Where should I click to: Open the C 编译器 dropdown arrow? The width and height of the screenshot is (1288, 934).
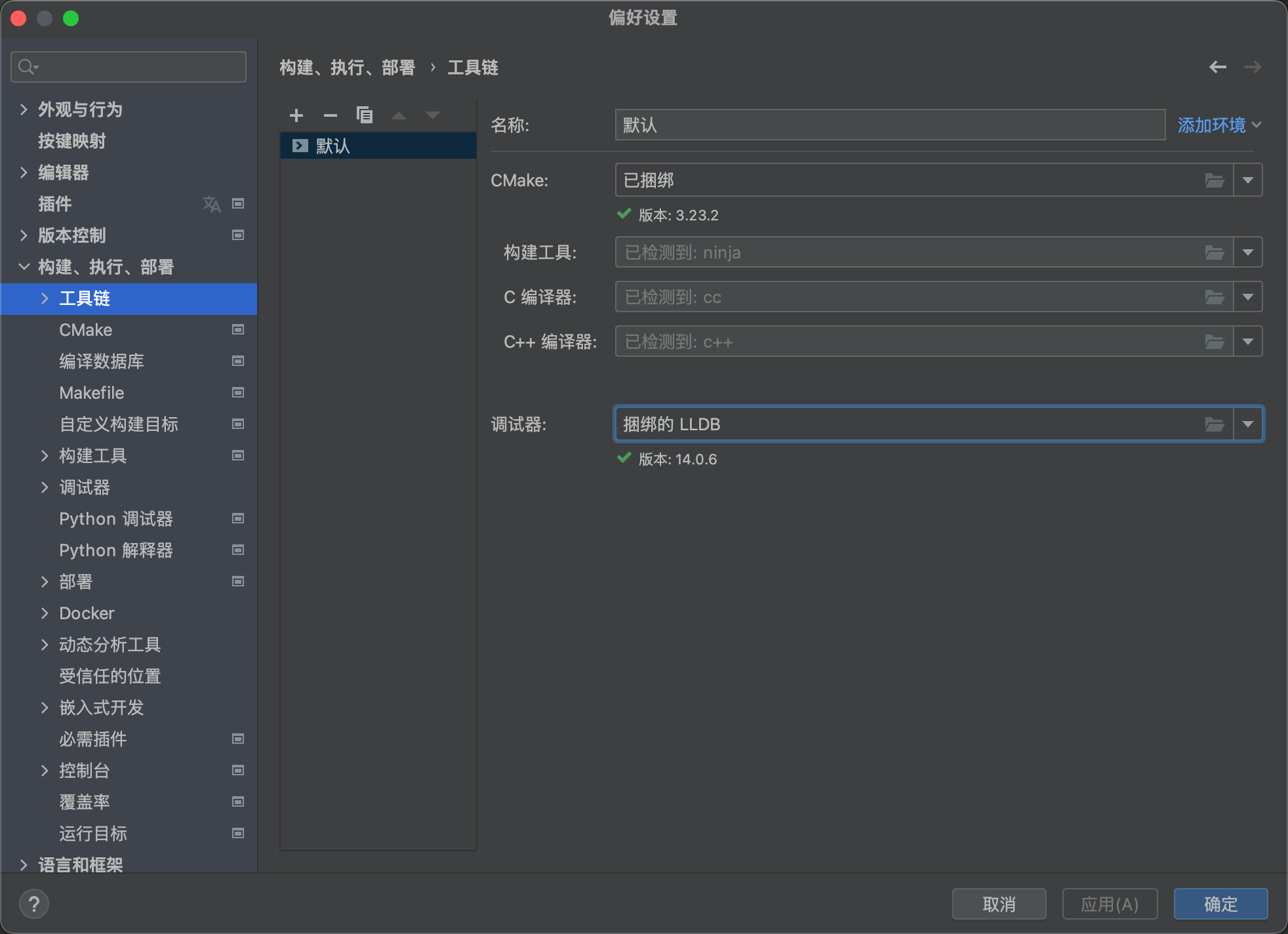pos(1248,297)
